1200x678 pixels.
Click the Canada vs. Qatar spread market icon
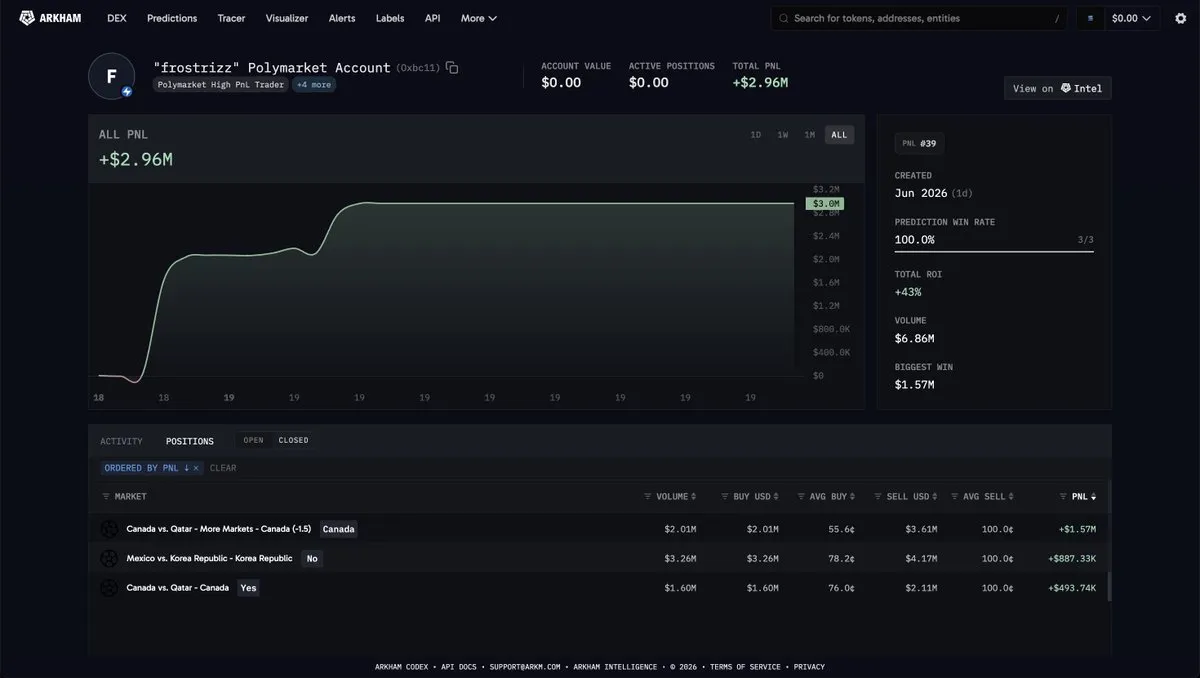[110, 529]
